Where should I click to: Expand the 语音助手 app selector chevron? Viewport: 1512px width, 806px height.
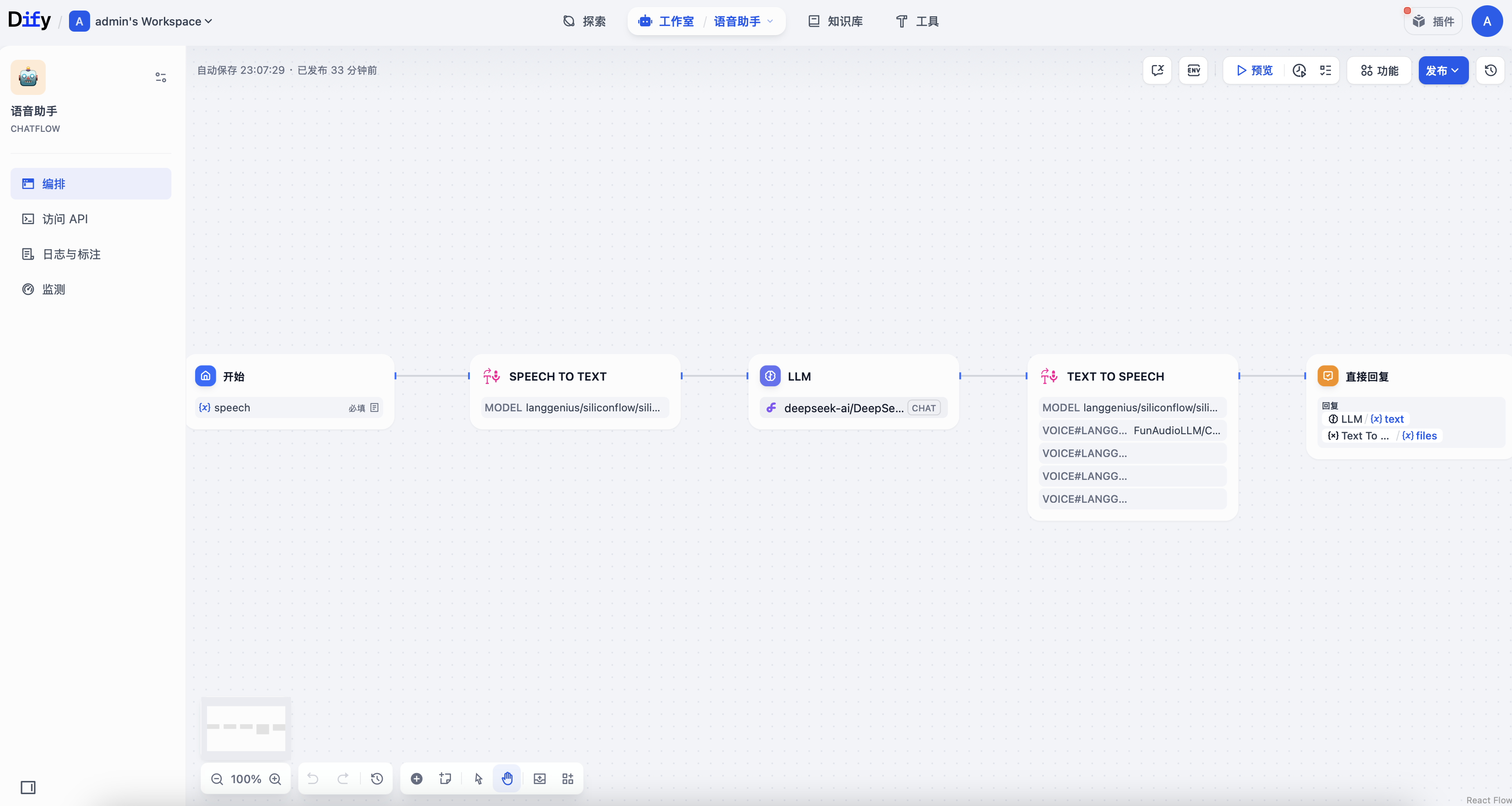click(x=770, y=21)
